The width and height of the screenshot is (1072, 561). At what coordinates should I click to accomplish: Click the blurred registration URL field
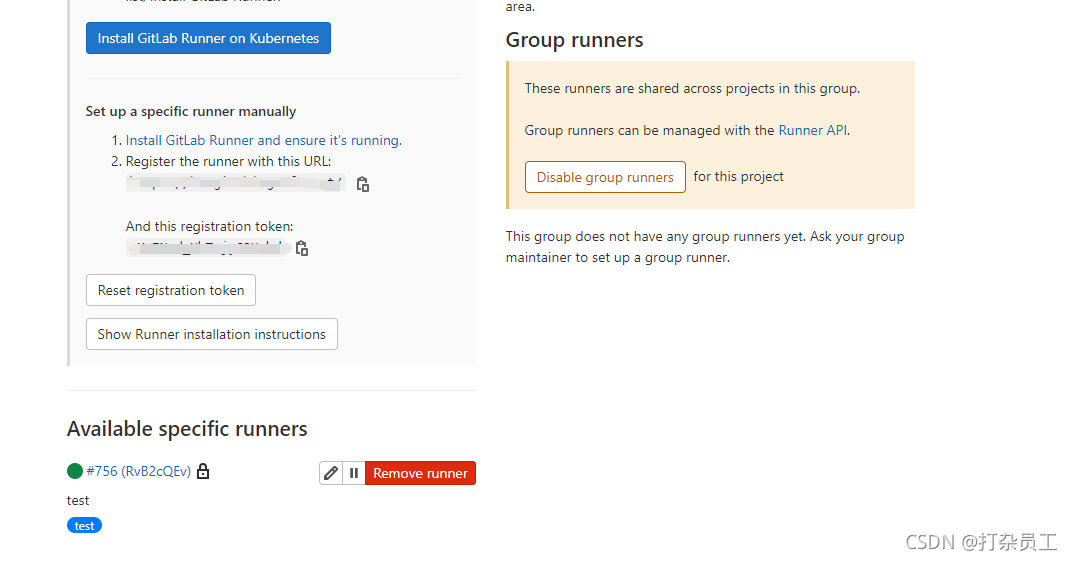[x=236, y=183]
